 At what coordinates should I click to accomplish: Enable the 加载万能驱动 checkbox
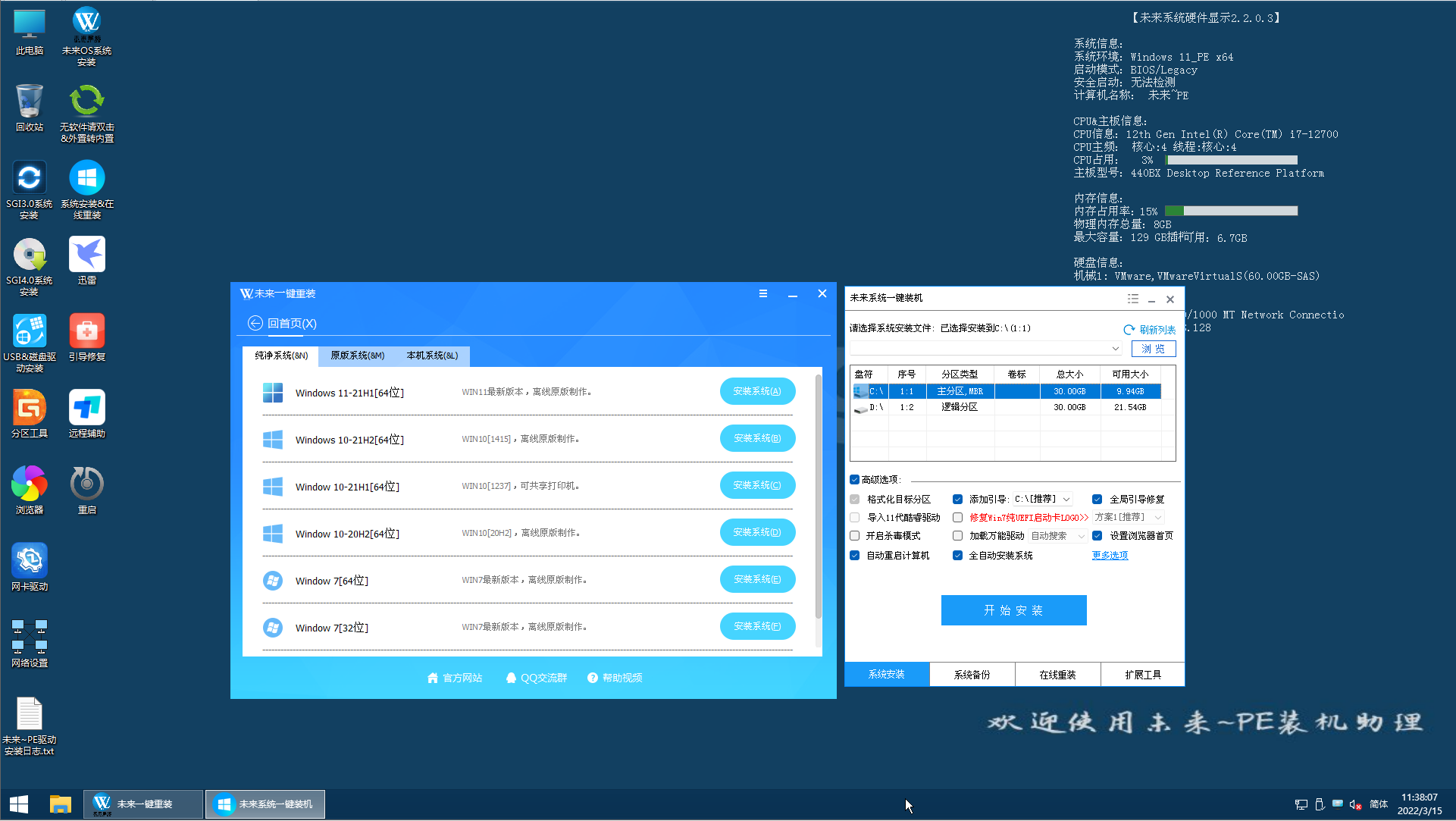click(957, 536)
